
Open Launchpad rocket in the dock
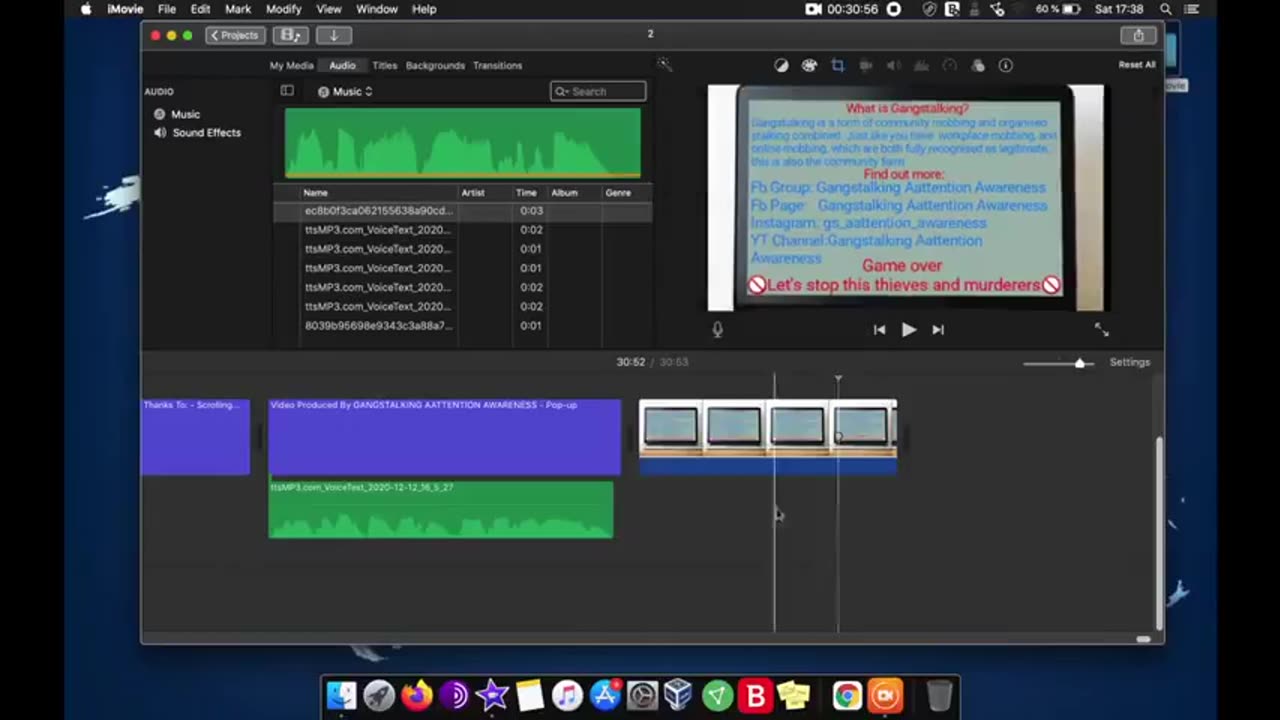coord(379,695)
